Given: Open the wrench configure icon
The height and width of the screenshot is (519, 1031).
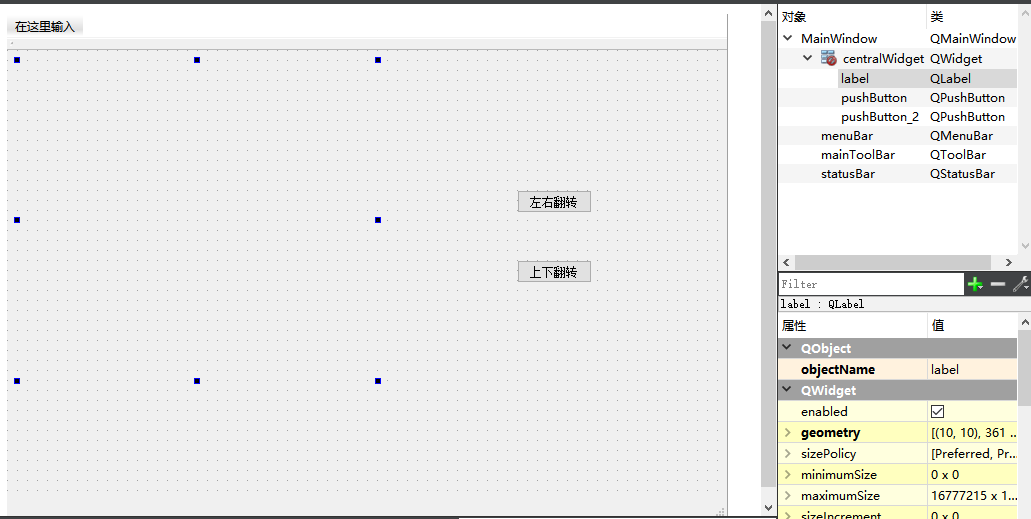Looking at the screenshot, I should coord(1020,284).
